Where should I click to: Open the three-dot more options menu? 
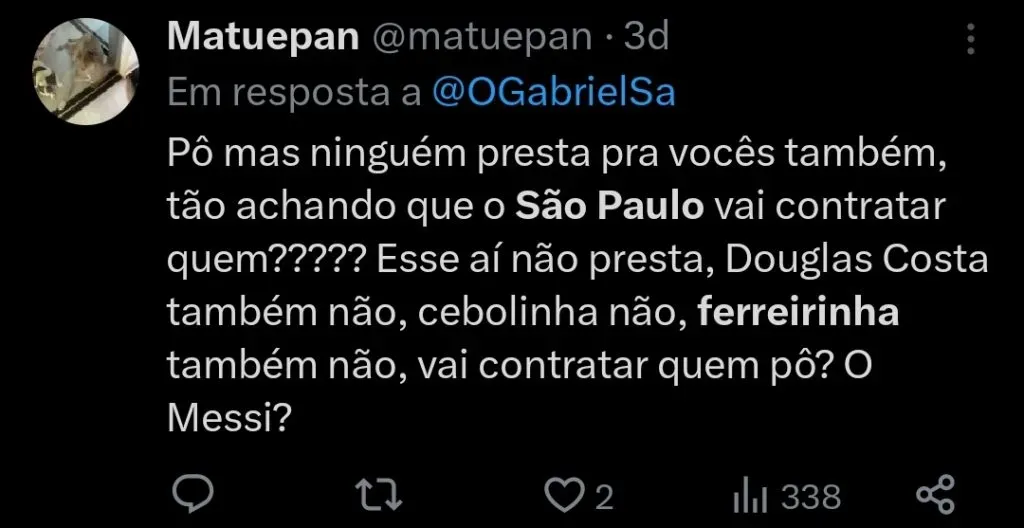coord(968,39)
